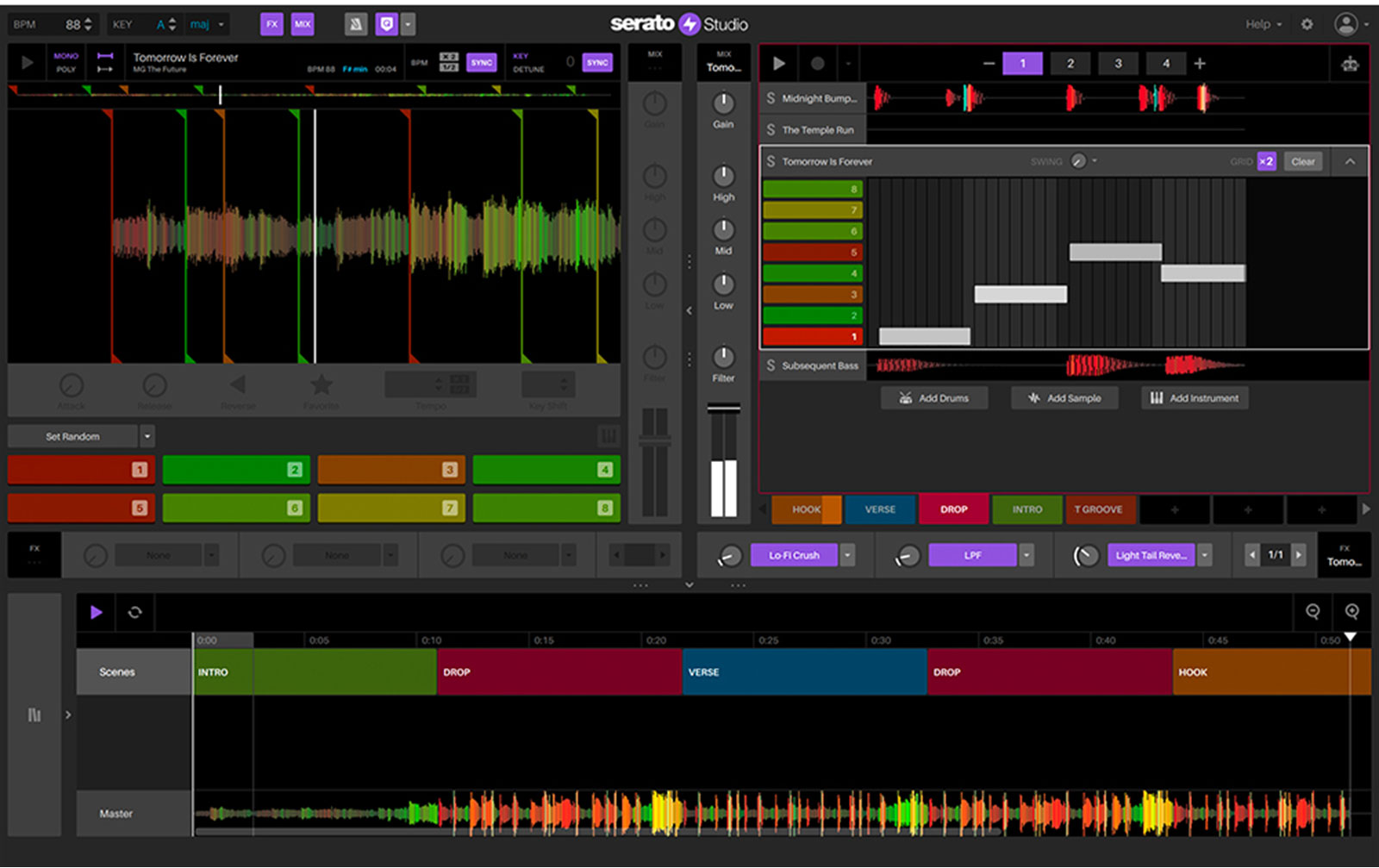This screenshot has height=868, width=1379.
Task: Click Add Instrument button
Action: tap(1195, 398)
